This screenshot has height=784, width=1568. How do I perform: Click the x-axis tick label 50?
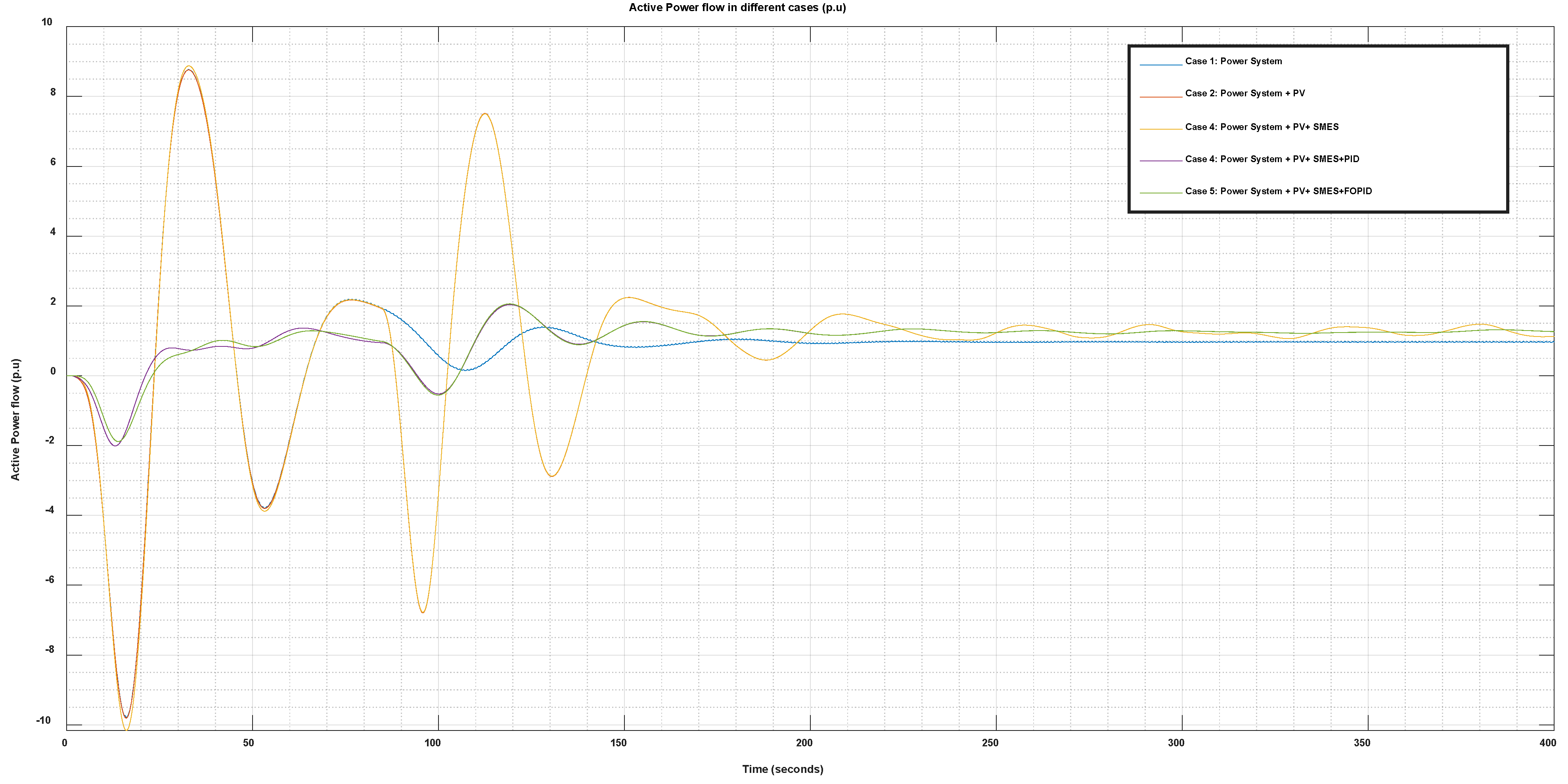(x=248, y=743)
